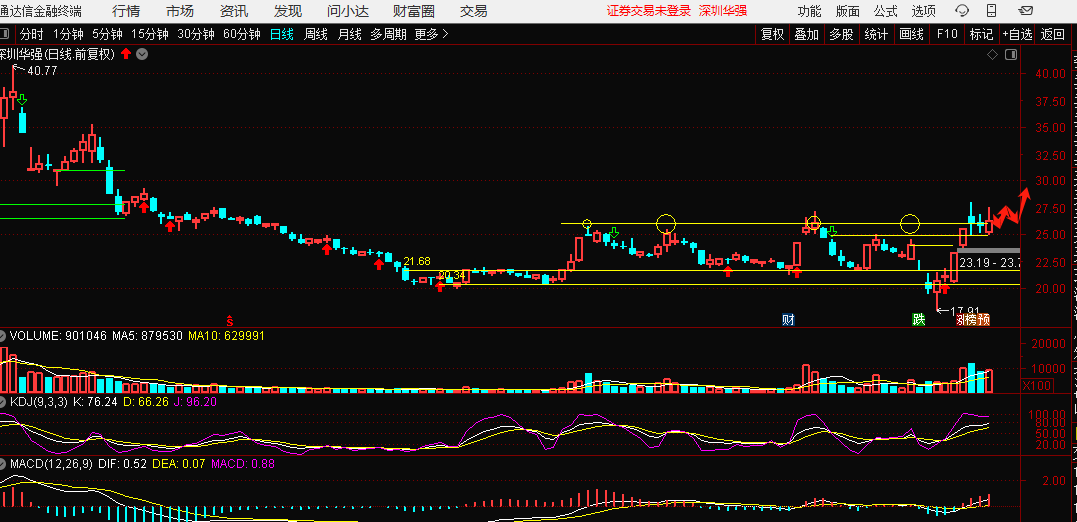This screenshot has height=522, width=1077.
Task: Switch to the 月线 monthly tab
Action: coord(349,34)
